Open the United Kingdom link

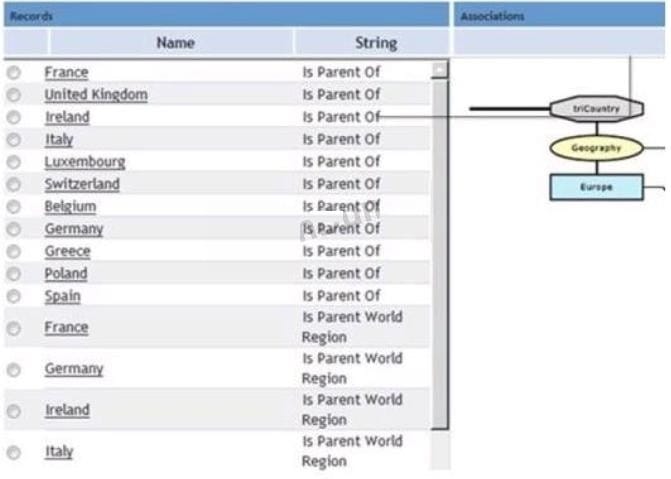[x=95, y=95]
